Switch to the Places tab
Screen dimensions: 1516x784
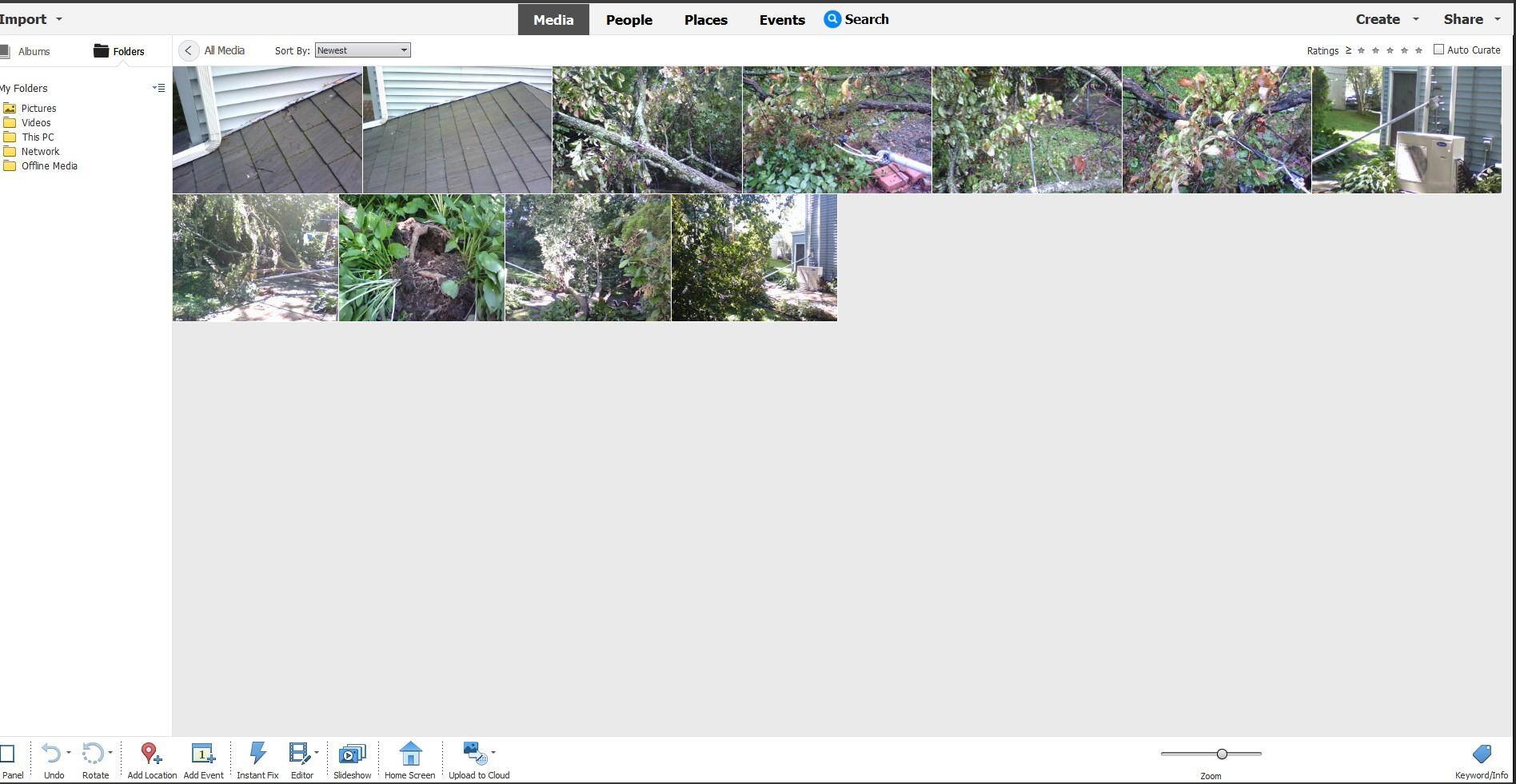point(705,19)
